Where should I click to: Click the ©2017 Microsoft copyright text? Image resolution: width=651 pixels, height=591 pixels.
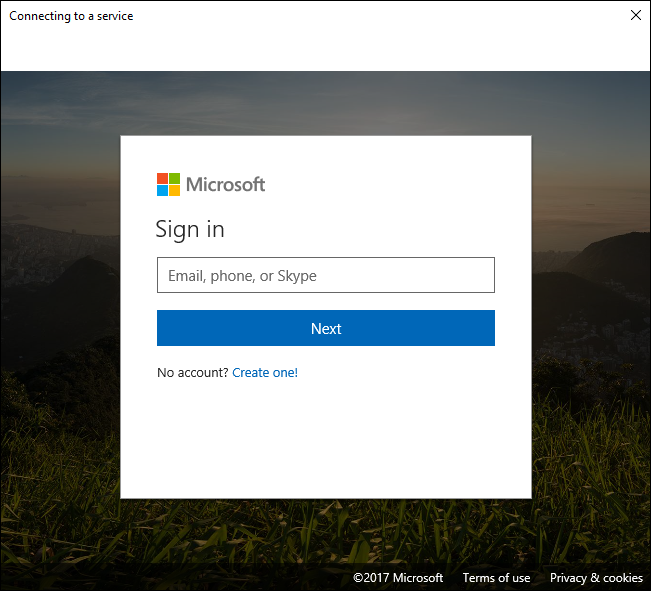tap(398, 578)
